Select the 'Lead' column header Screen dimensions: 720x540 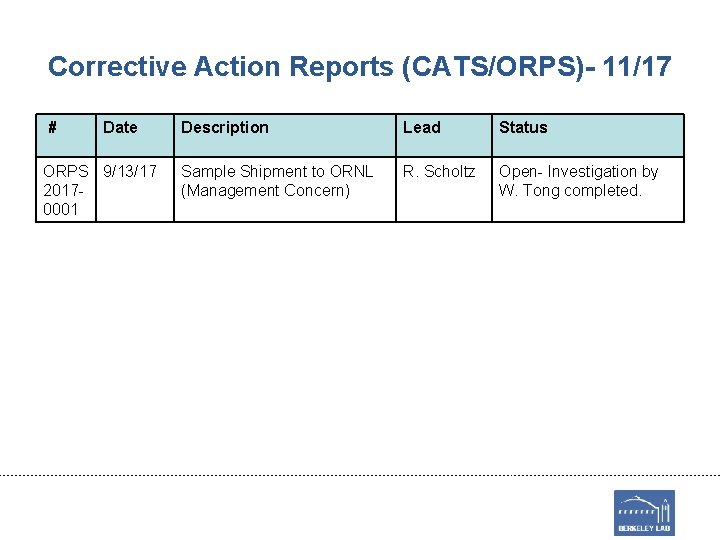click(x=444, y=135)
